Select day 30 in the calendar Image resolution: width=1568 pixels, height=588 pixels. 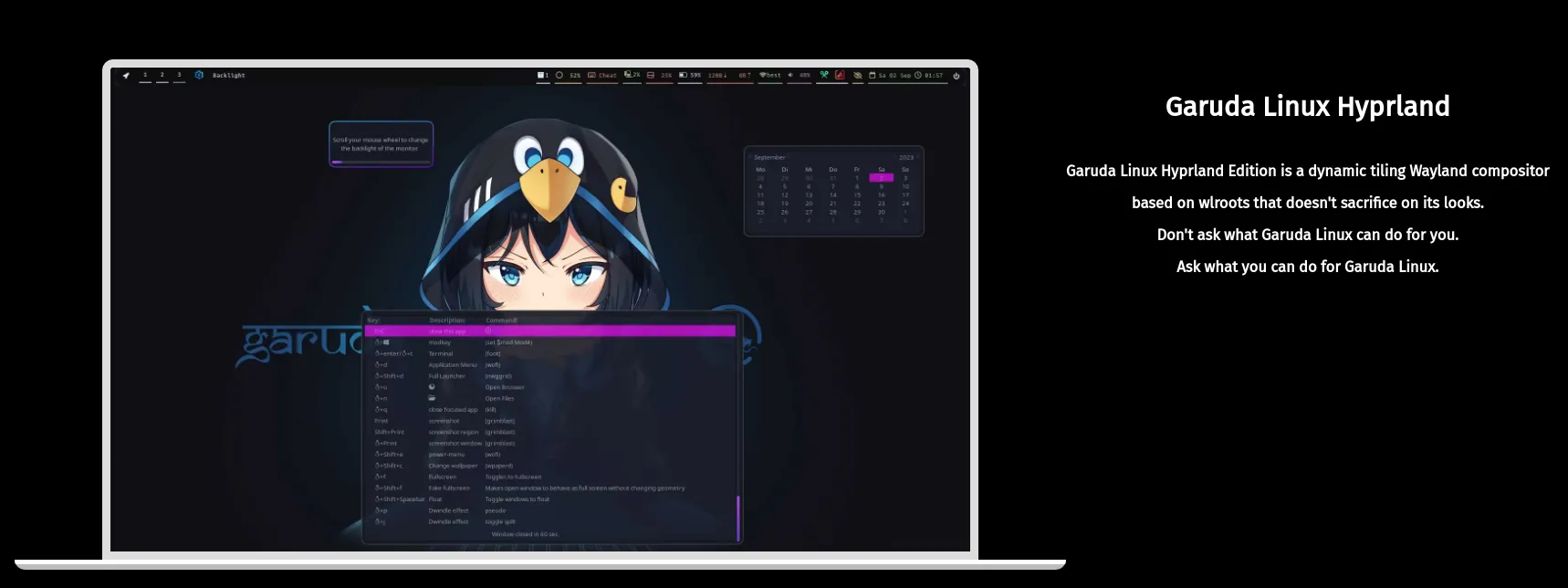click(x=882, y=212)
